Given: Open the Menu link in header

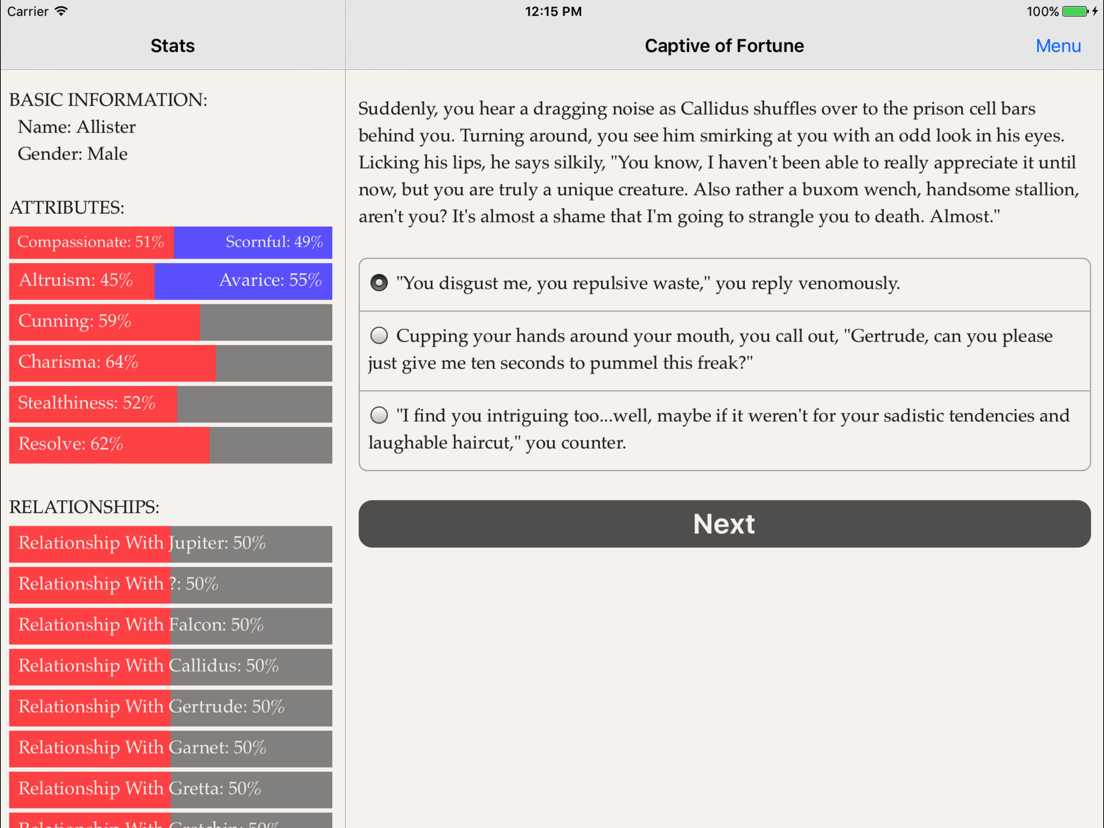Looking at the screenshot, I should [1058, 46].
